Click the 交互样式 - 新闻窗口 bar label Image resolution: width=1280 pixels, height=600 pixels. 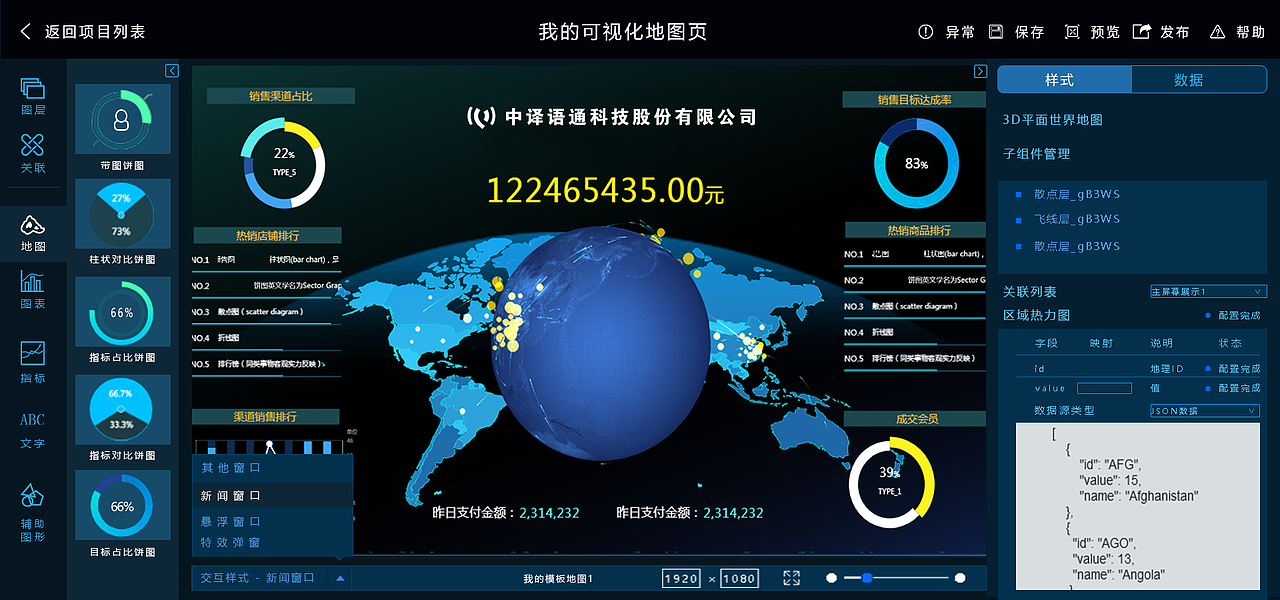pos(258,578)
